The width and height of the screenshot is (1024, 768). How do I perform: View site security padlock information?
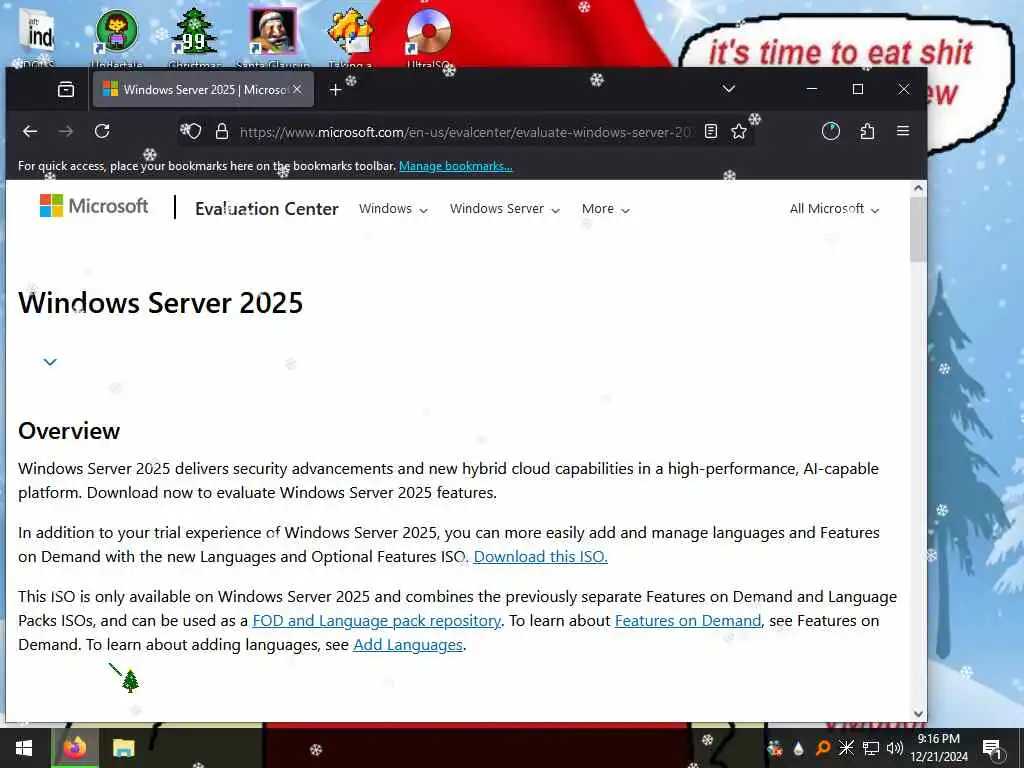pos(222,131)
